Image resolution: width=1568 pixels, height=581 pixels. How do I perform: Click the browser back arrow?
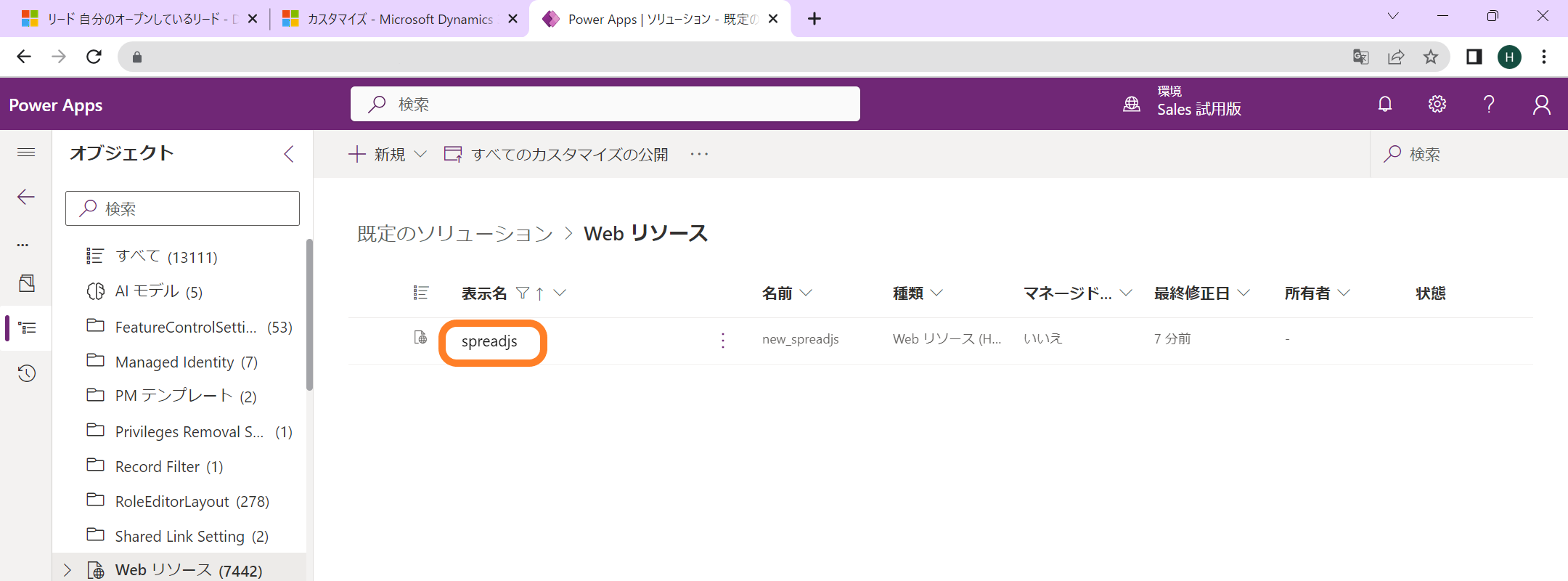click(24, 57)
